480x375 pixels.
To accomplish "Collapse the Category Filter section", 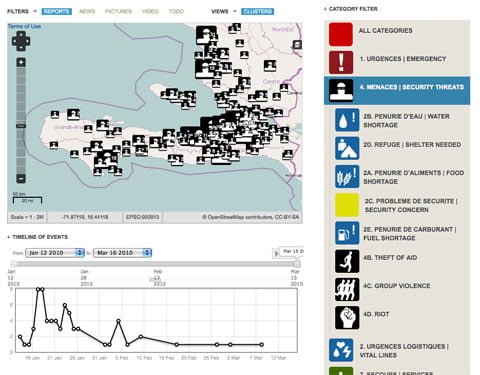I will tap(325, 9).
